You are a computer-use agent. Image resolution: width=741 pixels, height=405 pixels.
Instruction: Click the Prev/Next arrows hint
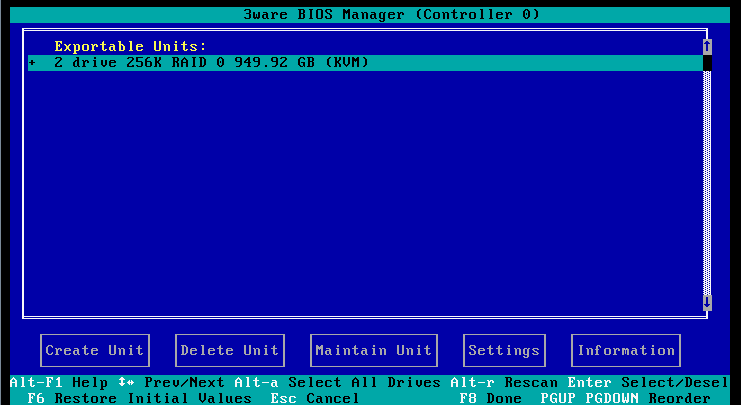171,382
